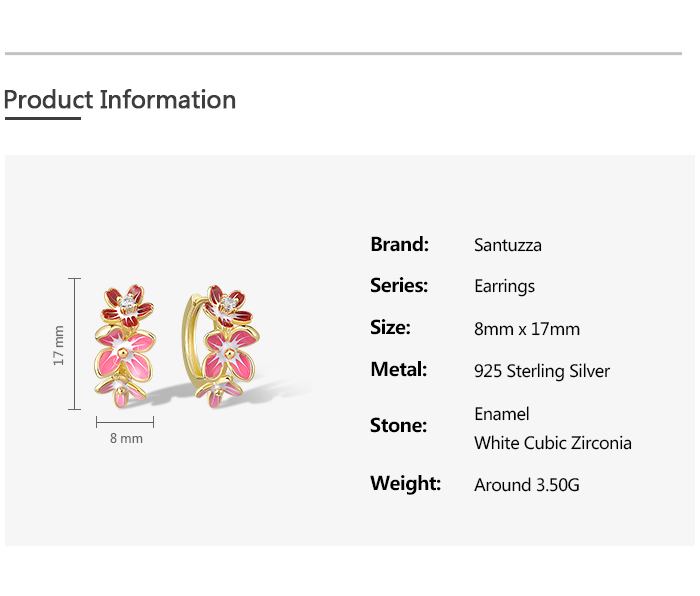This screenshot has width=700, height=596.
Task: Click the right hoop earring image
Action: pos(220,345)
